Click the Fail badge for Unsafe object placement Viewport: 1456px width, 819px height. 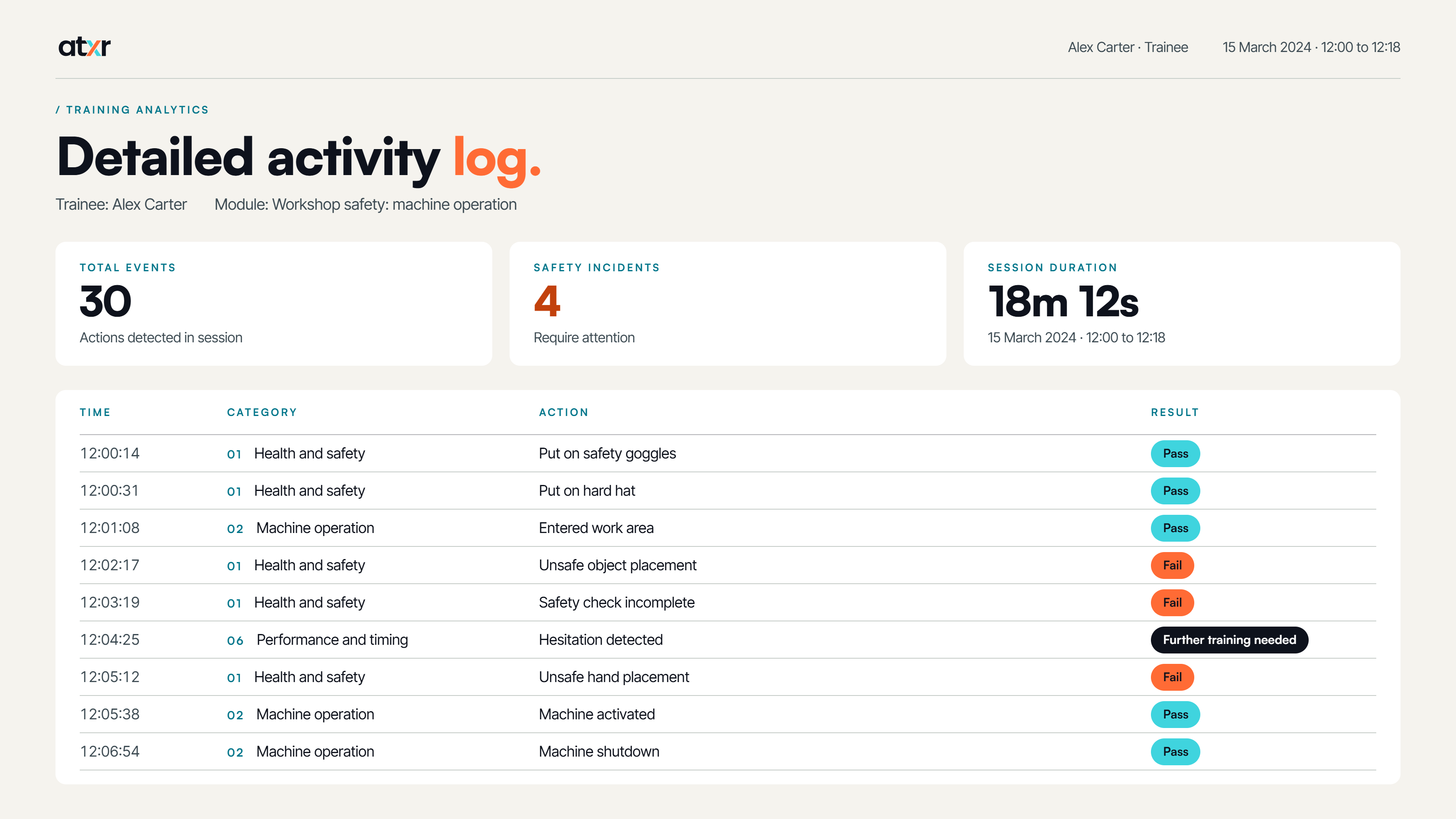pos(1172,565)
